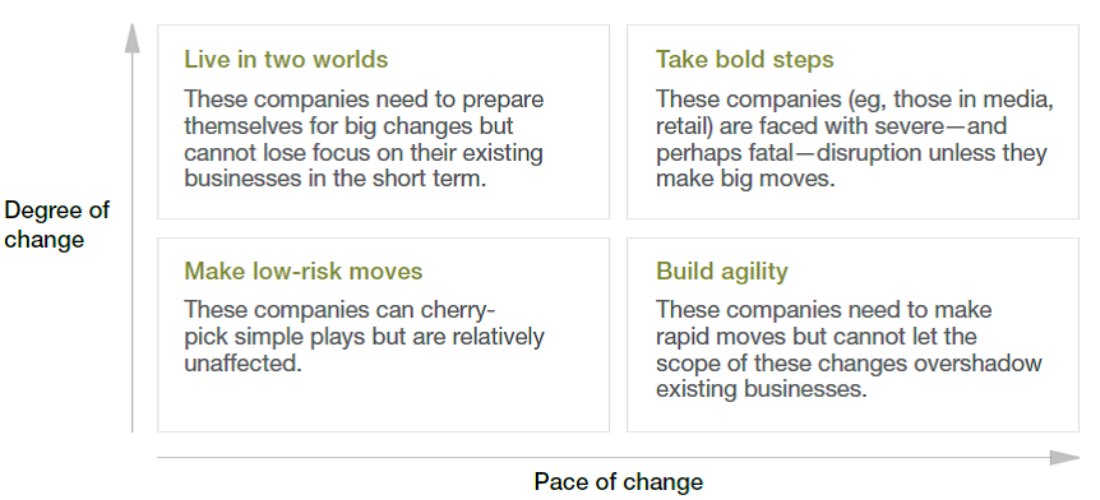Viewport: 1100px width, 500px height.
Task: Click the 'Live in two worlds' description text
Action: (363, 138)
